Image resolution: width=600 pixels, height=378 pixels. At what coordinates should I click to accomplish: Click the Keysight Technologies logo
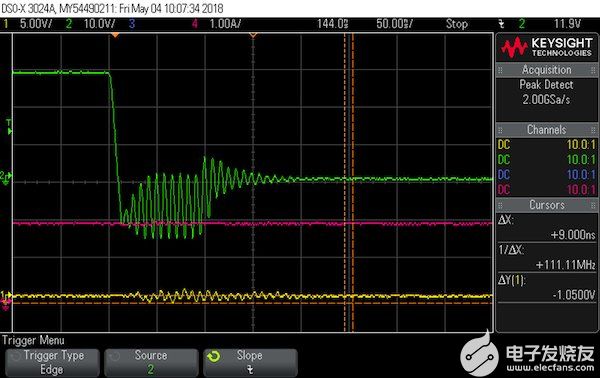546,47
